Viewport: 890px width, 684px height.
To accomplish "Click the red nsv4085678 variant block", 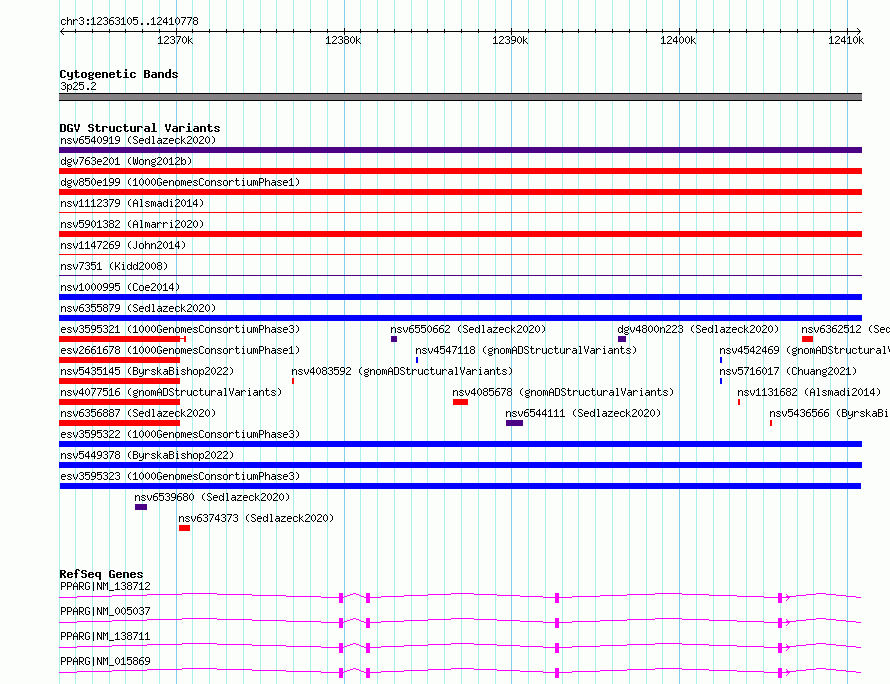I will click(460, 402).
